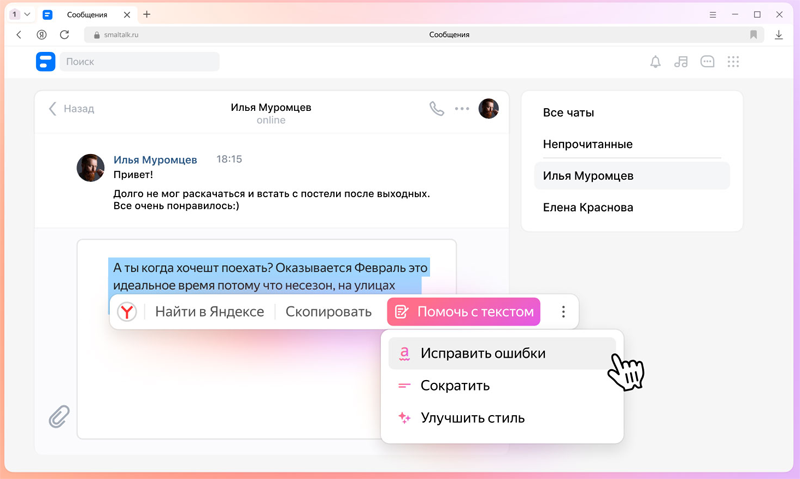
Task: Click the address bar showing smaltalk.ru
Action: 423,35
